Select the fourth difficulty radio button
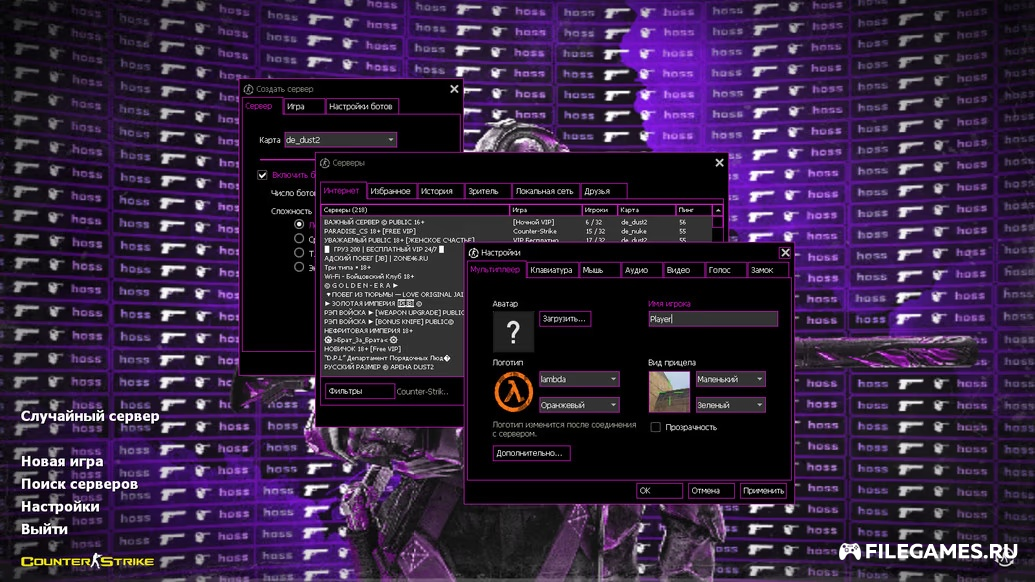This screenshot has height=582, width=1035. point(299,267)
